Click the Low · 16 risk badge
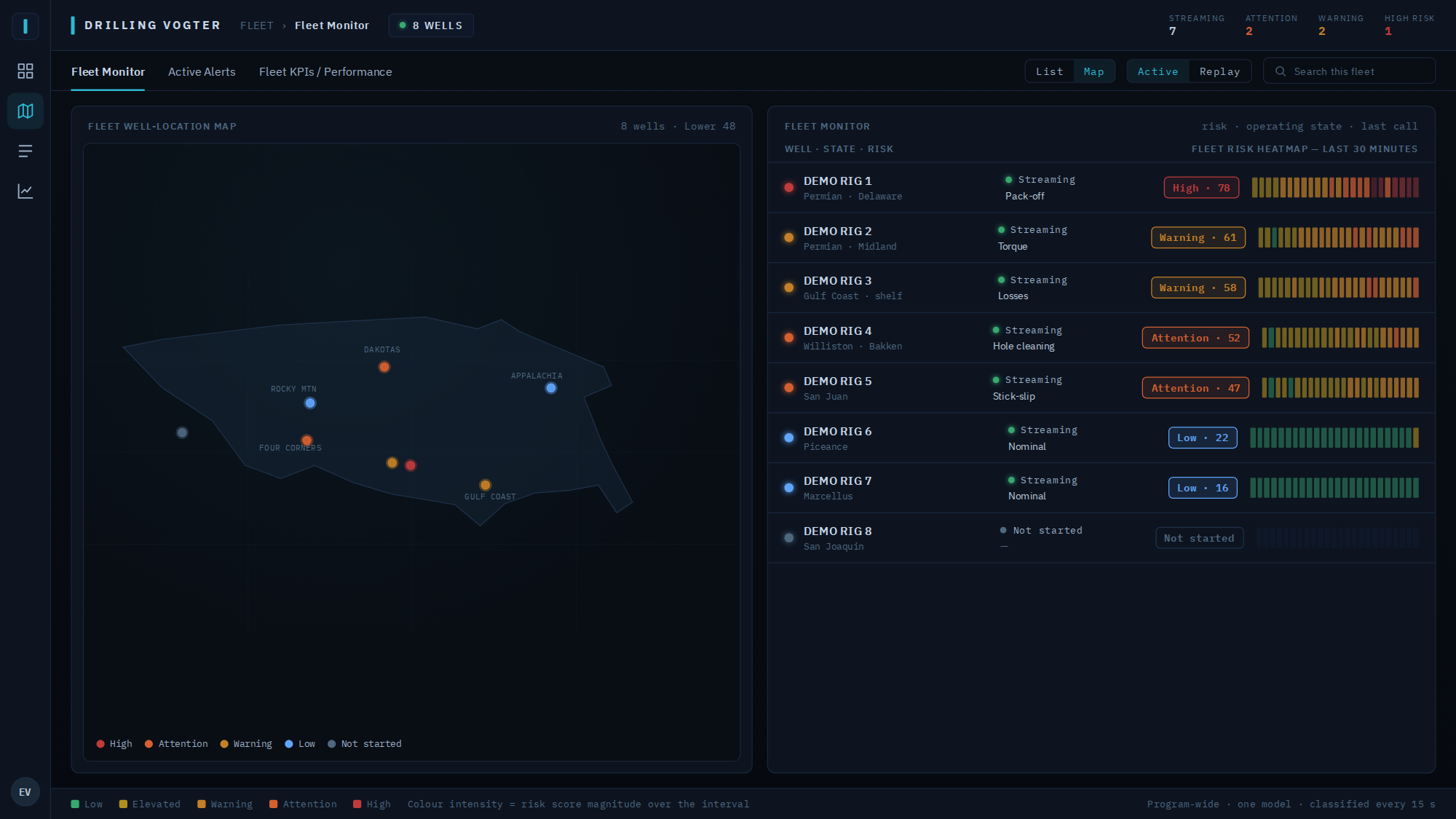The height and width of the screenshot is (819, 1456). click(x=1203, y=488)
